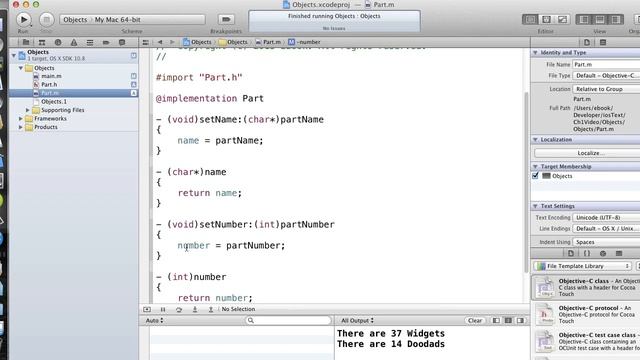Clear the console output

click(475, 320)
